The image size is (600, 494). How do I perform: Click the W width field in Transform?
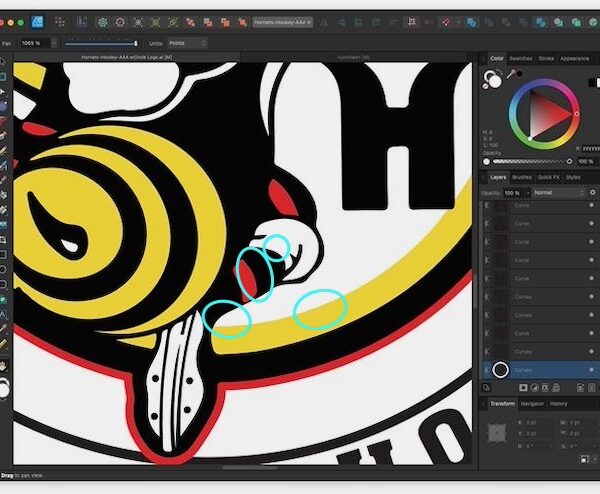coord(580,422)
